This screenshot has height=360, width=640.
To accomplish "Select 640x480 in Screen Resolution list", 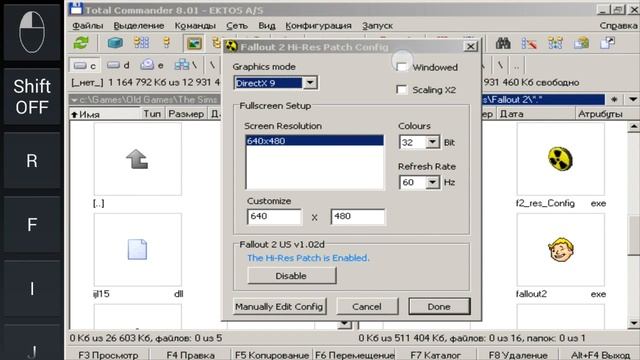I will click(x=315, y=141).
